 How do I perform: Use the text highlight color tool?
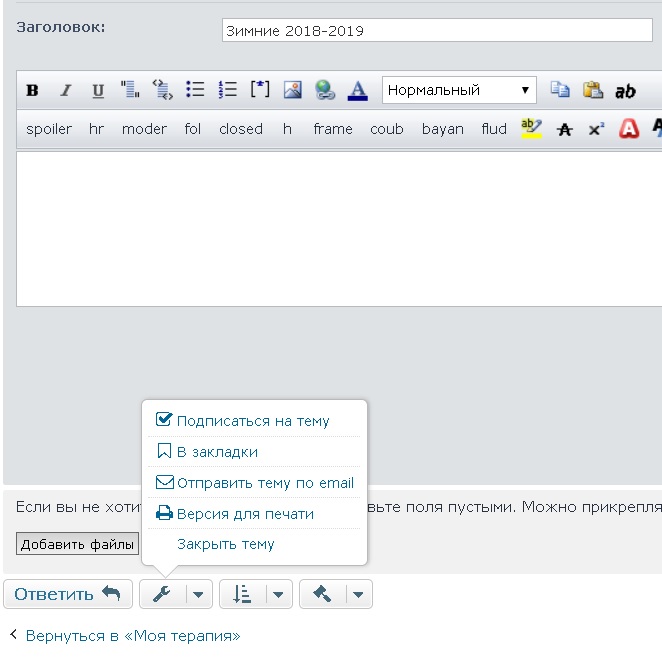530,128
